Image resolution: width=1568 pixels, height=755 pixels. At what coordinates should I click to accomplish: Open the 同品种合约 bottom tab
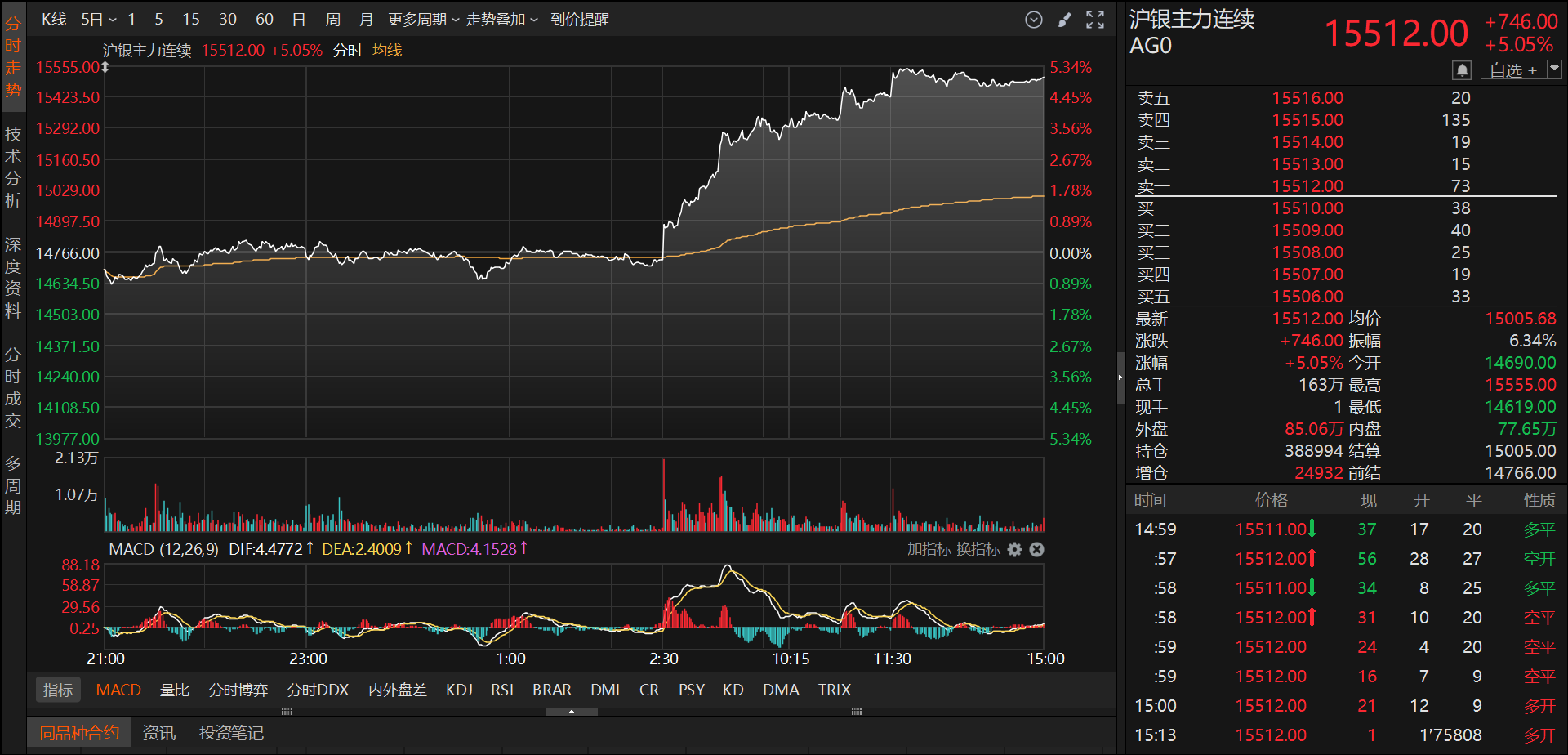79,733
